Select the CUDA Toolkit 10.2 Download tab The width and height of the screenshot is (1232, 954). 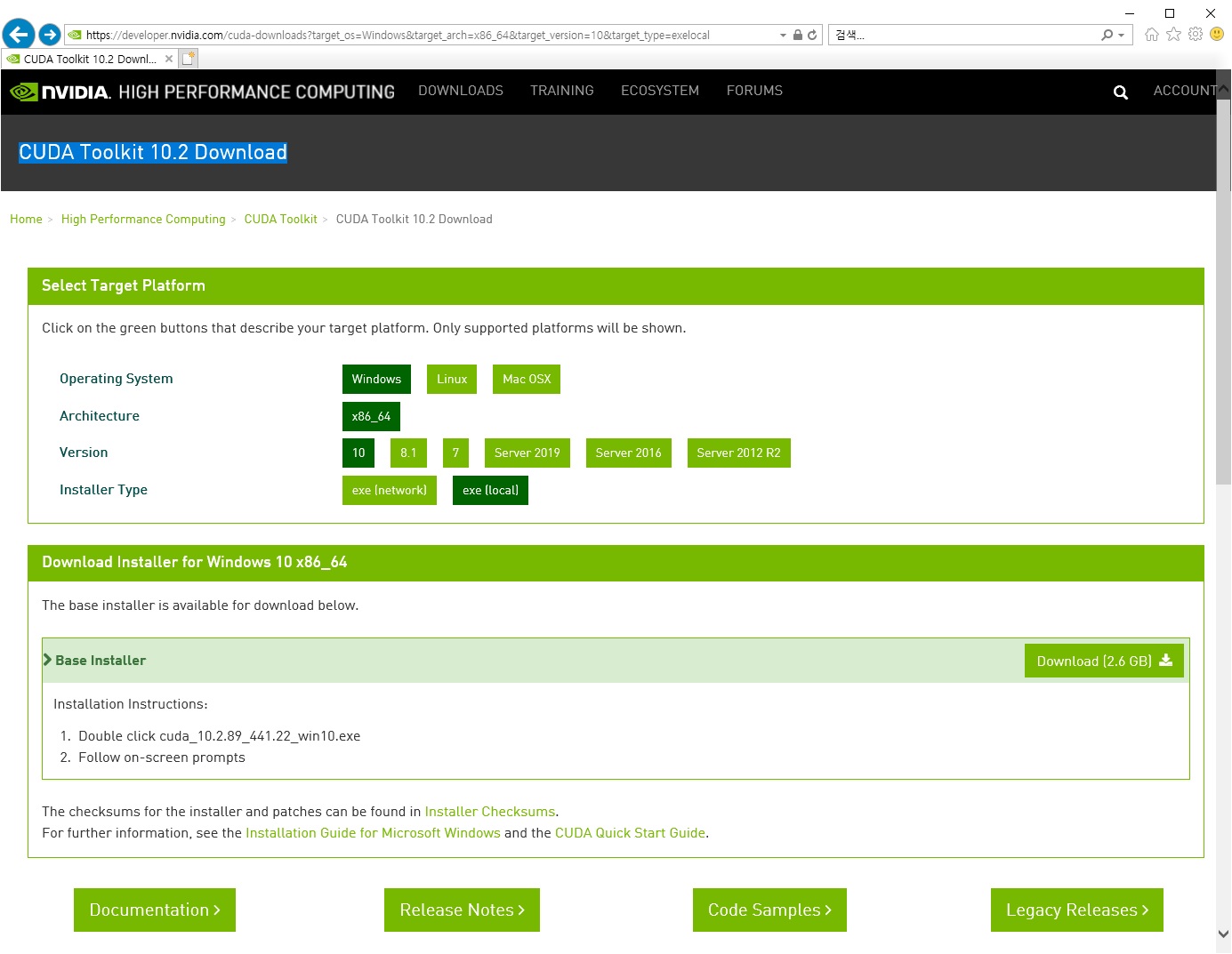click(x=89, y=60)
